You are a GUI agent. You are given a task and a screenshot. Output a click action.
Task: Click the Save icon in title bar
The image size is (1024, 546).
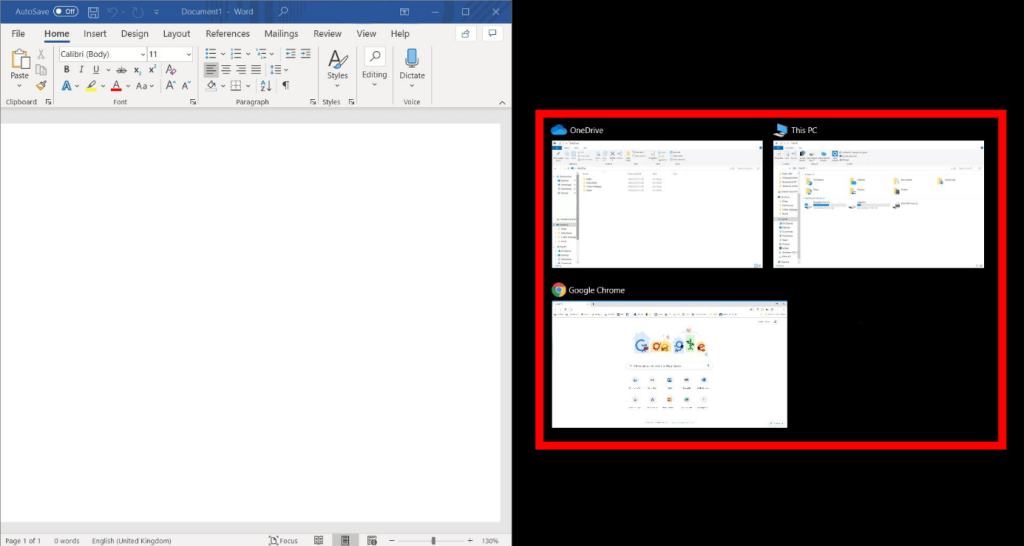point(93,12)
